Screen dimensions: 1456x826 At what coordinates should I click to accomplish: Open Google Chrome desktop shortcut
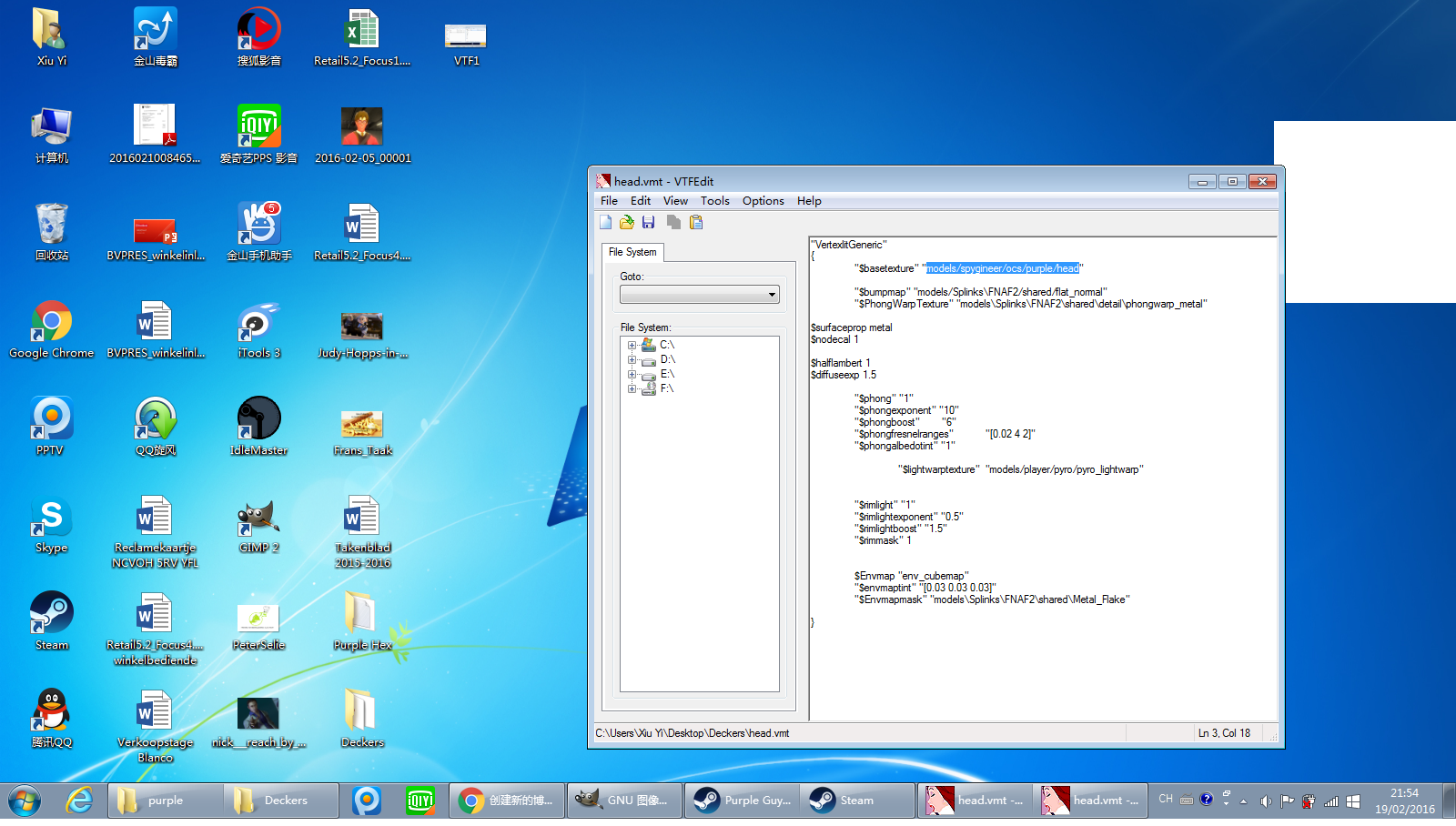click(x=52, y=329)
